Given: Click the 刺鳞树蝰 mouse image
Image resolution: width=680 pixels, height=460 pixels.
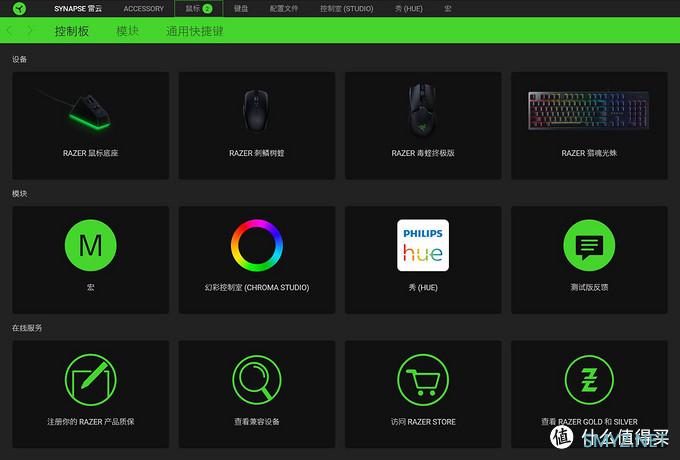Looking at the screenshot, I should coord(256,110).
